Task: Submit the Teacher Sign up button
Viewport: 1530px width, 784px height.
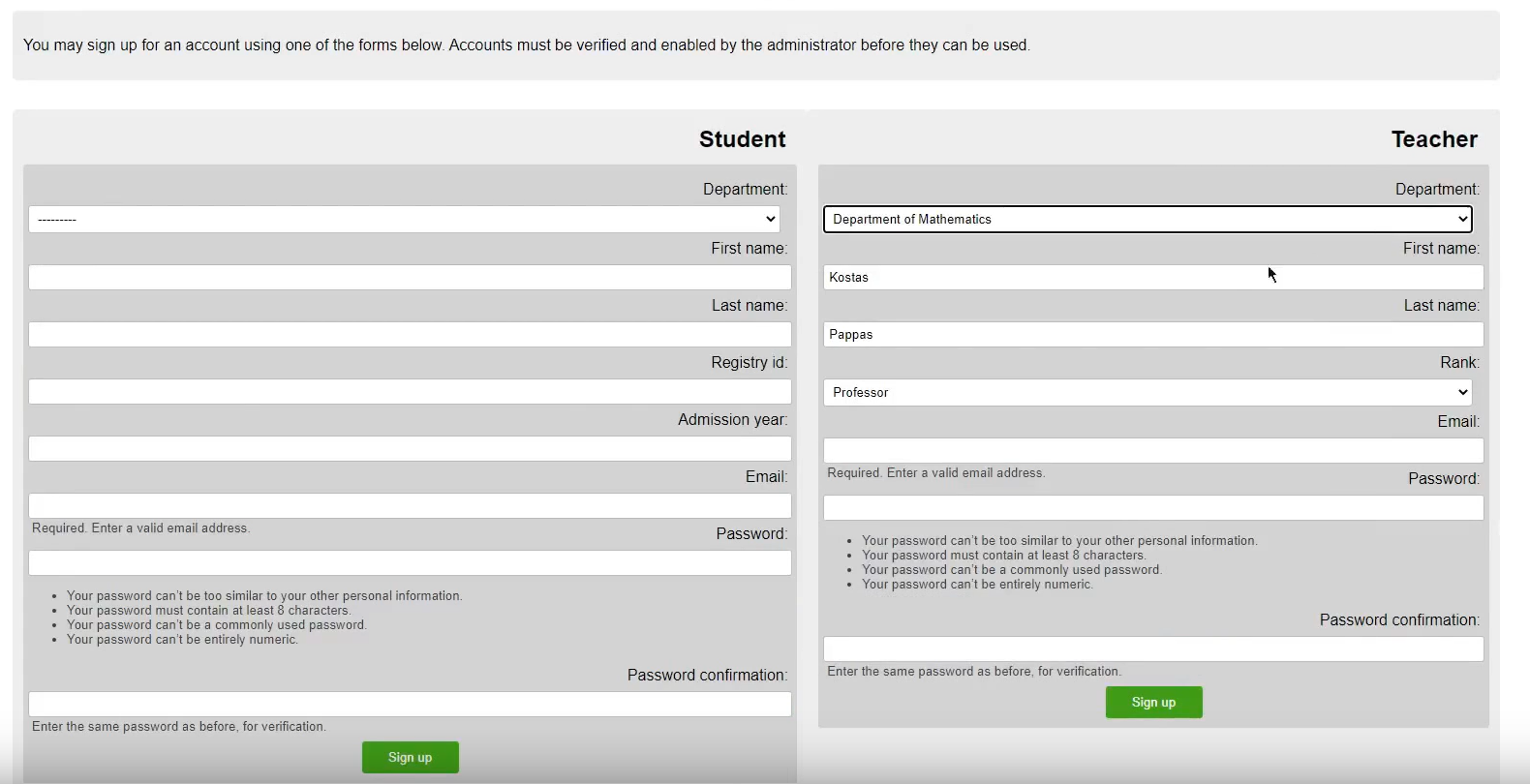Action: pyautogui.click(x=1154, y=702)
